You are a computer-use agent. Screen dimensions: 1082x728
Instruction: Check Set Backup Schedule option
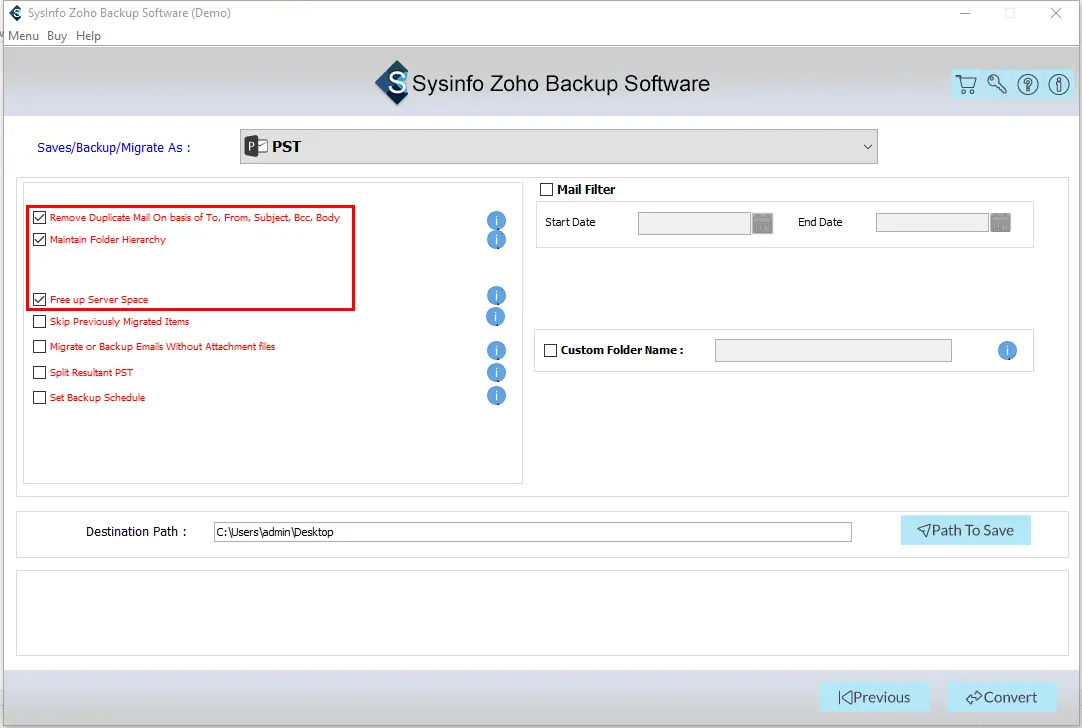click(x=39, y=397)
